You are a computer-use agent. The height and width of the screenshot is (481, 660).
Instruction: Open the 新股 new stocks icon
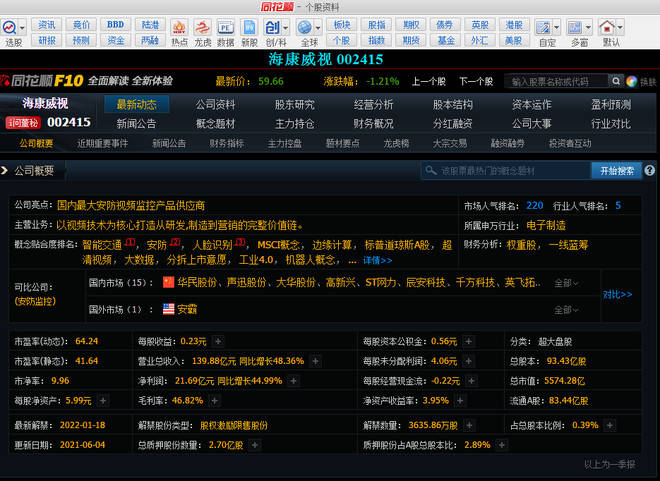249,28
